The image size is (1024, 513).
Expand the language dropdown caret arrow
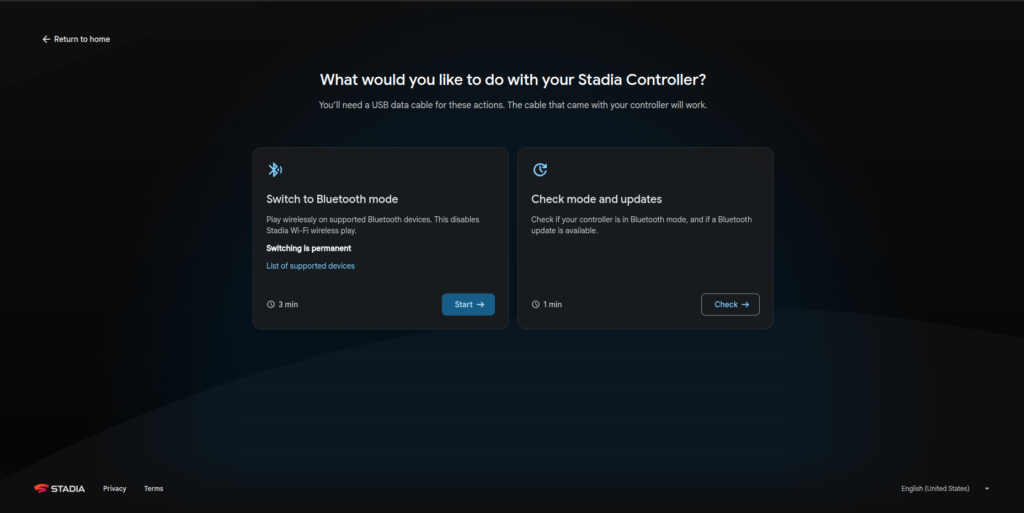pos(987,488)
